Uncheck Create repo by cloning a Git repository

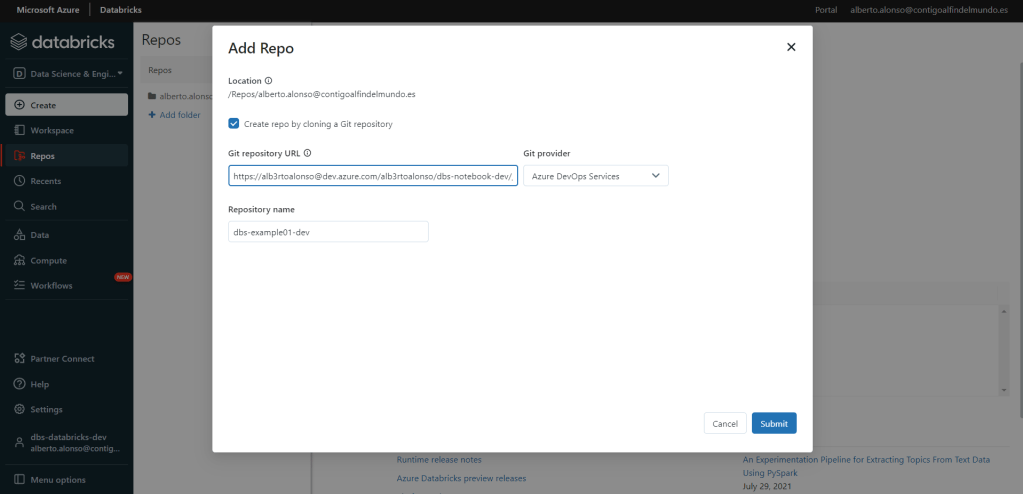coord(234,124)
